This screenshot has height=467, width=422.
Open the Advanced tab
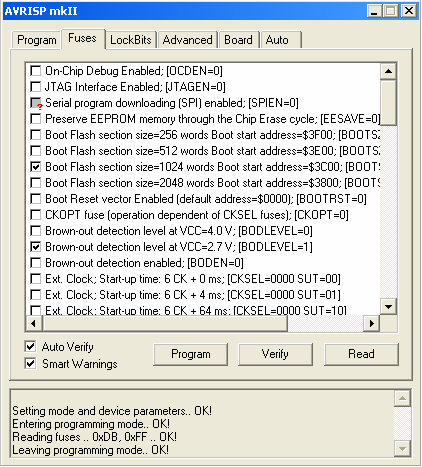pyautogui.click(x=188, y=40)
